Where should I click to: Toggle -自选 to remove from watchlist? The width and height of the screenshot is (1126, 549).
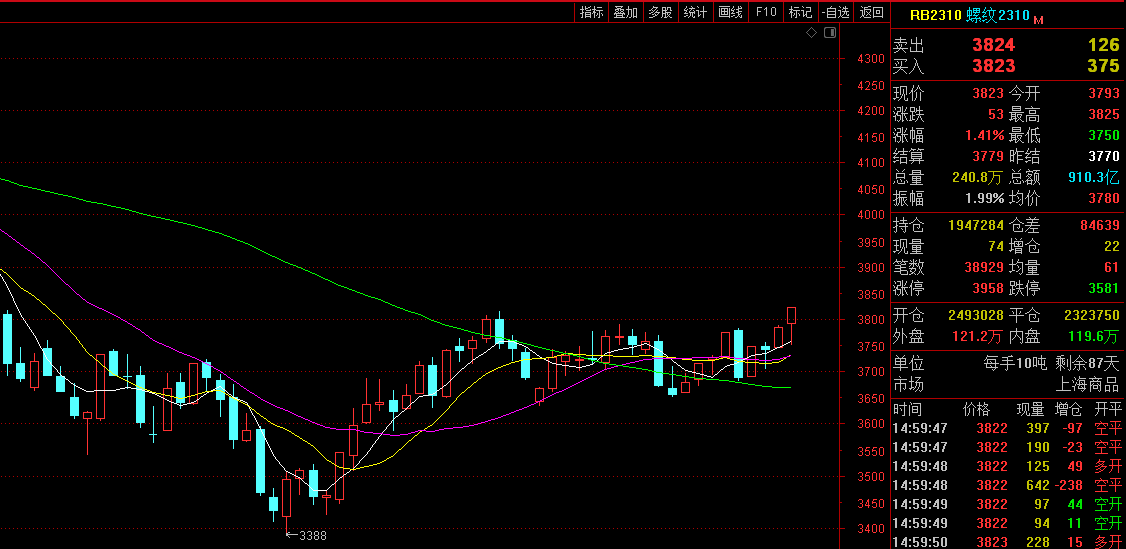pos(835,12)
